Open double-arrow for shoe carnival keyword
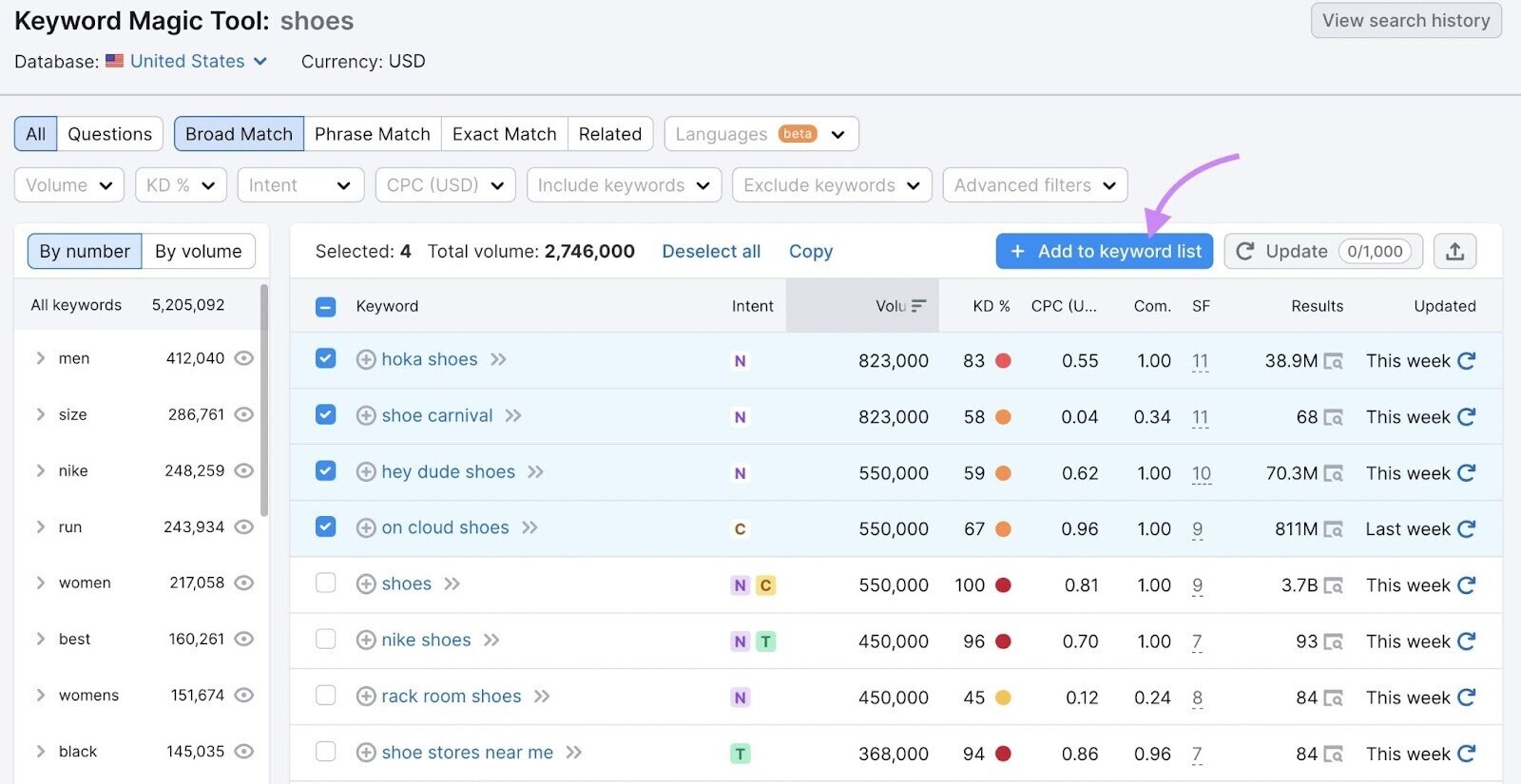The width and height of the screenshot is (1521, 784). tap(513, 416)
